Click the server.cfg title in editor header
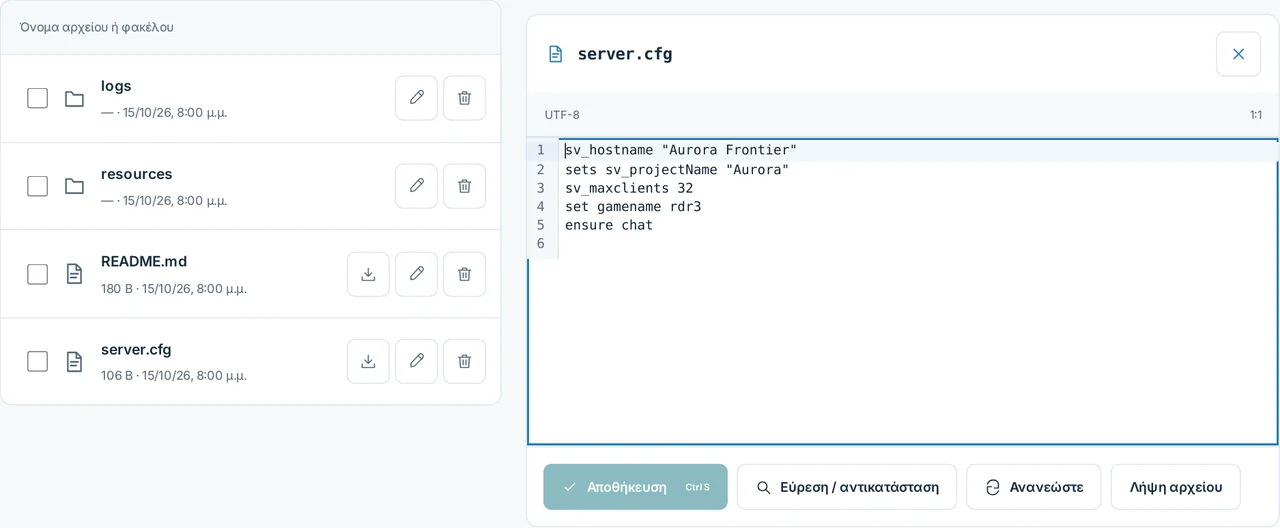The image size is (1280, 528). coord(625,54)
